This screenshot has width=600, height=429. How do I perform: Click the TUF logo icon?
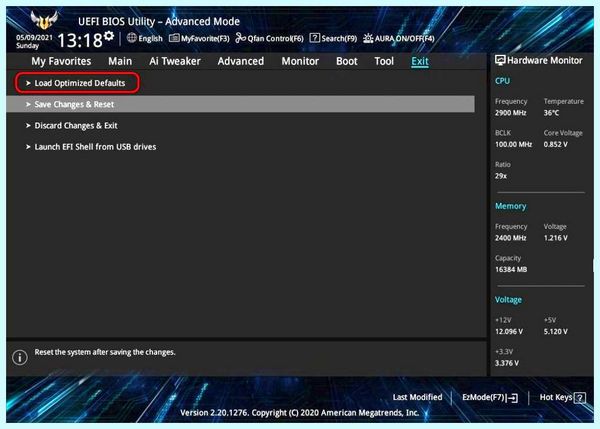point(44,20)
